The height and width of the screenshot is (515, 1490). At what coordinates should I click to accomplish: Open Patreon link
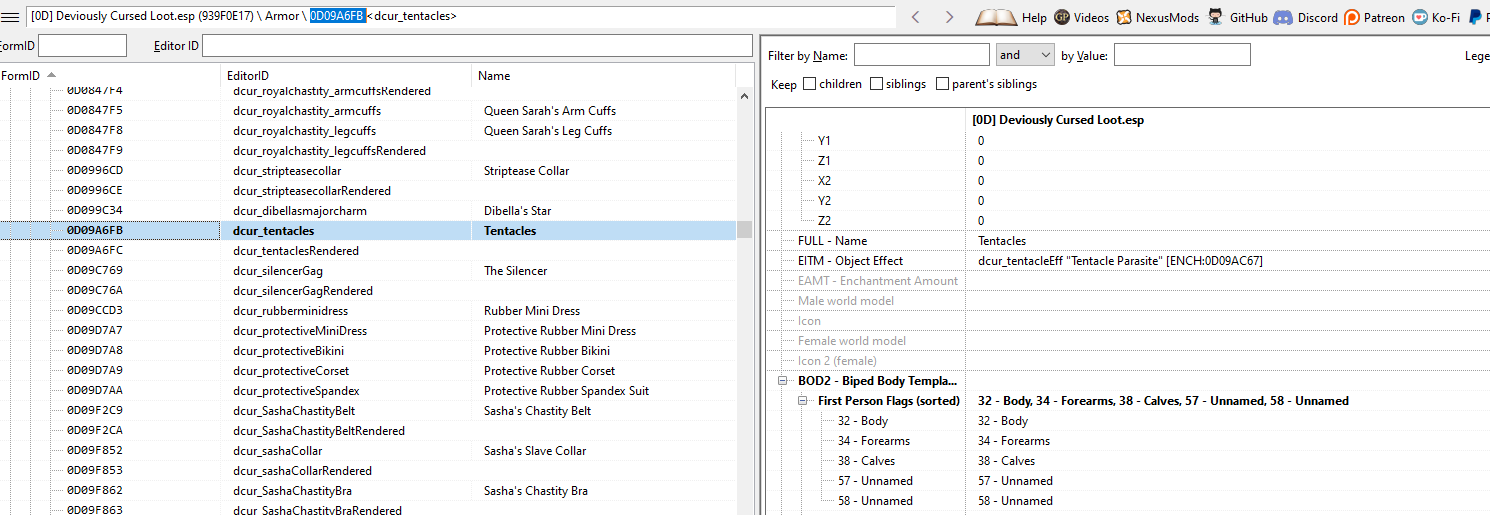(x=1374, y=17)
